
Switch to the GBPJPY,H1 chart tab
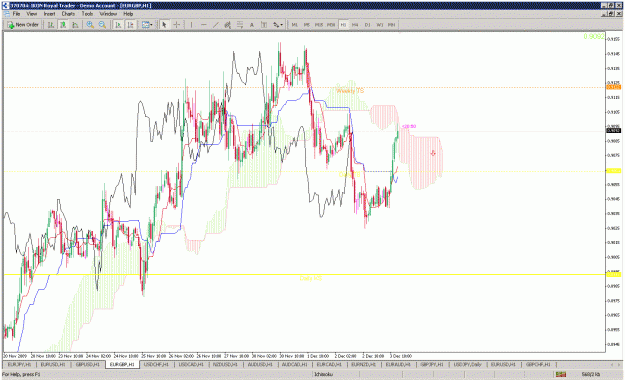pos(432,364)
